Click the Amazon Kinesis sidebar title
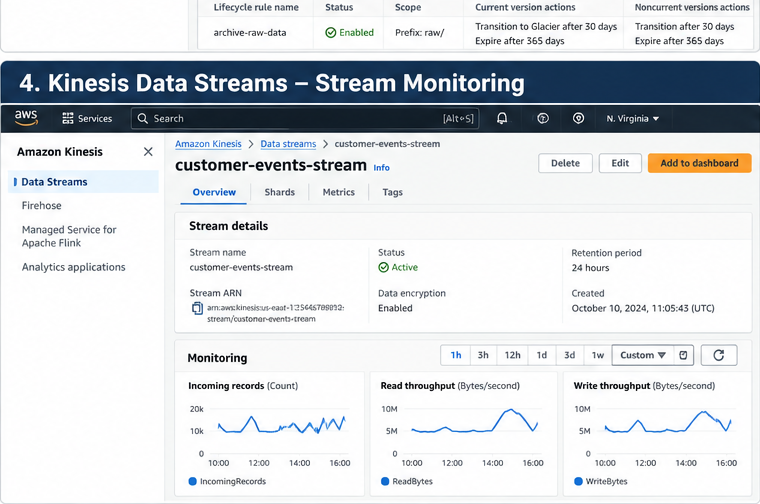The image size is (760, 504). pyautogui.click(x=60, y=152)
